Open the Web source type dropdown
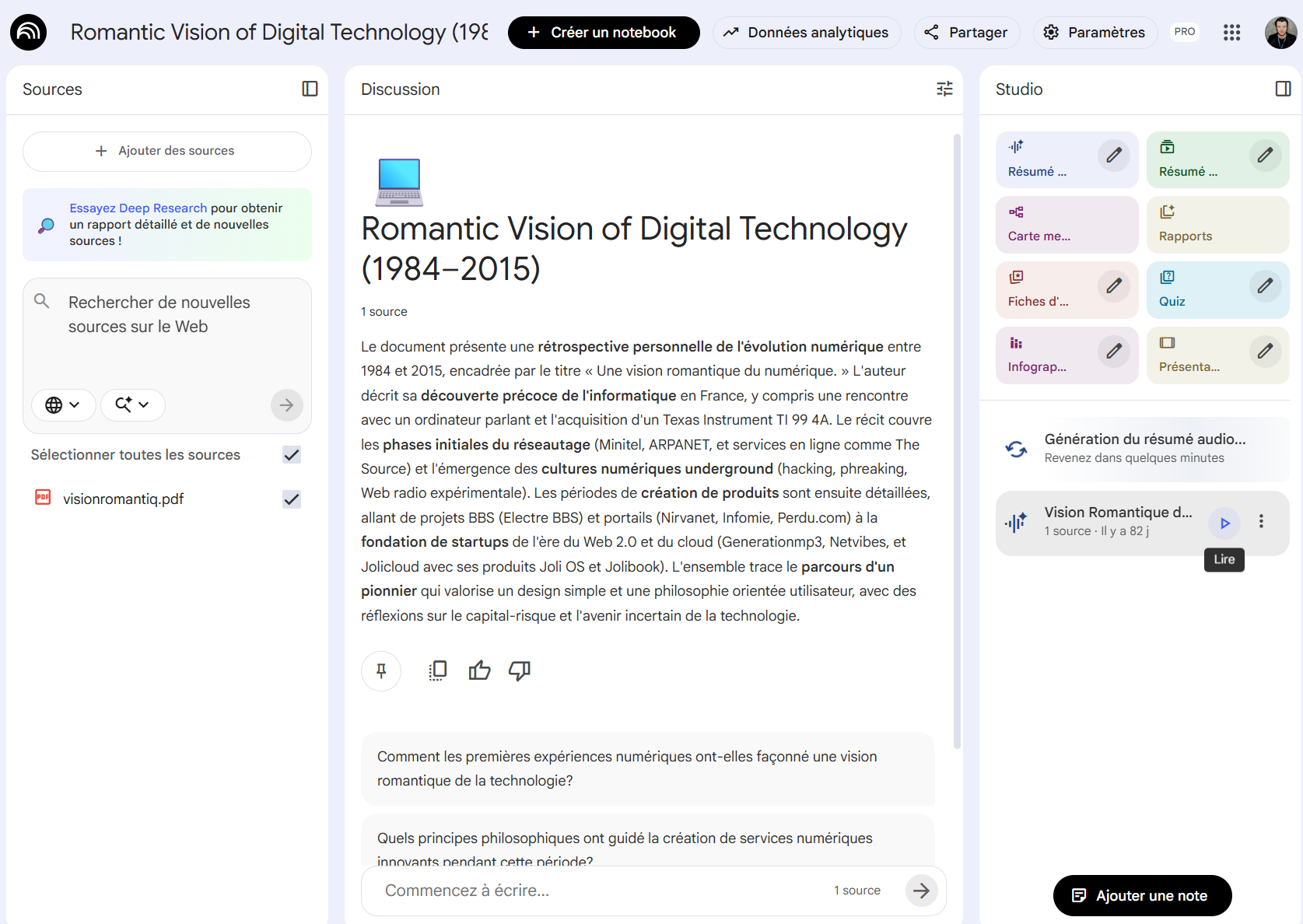 (63, 405)
